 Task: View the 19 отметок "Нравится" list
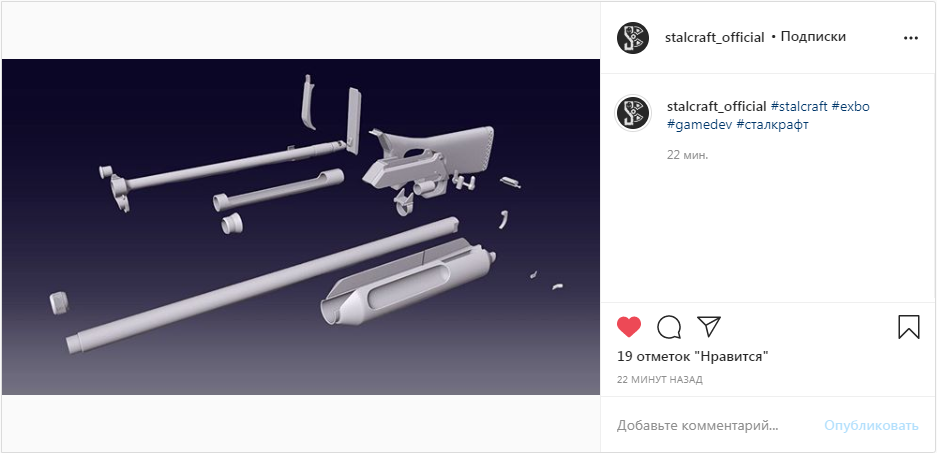click(x=692, y=357)
